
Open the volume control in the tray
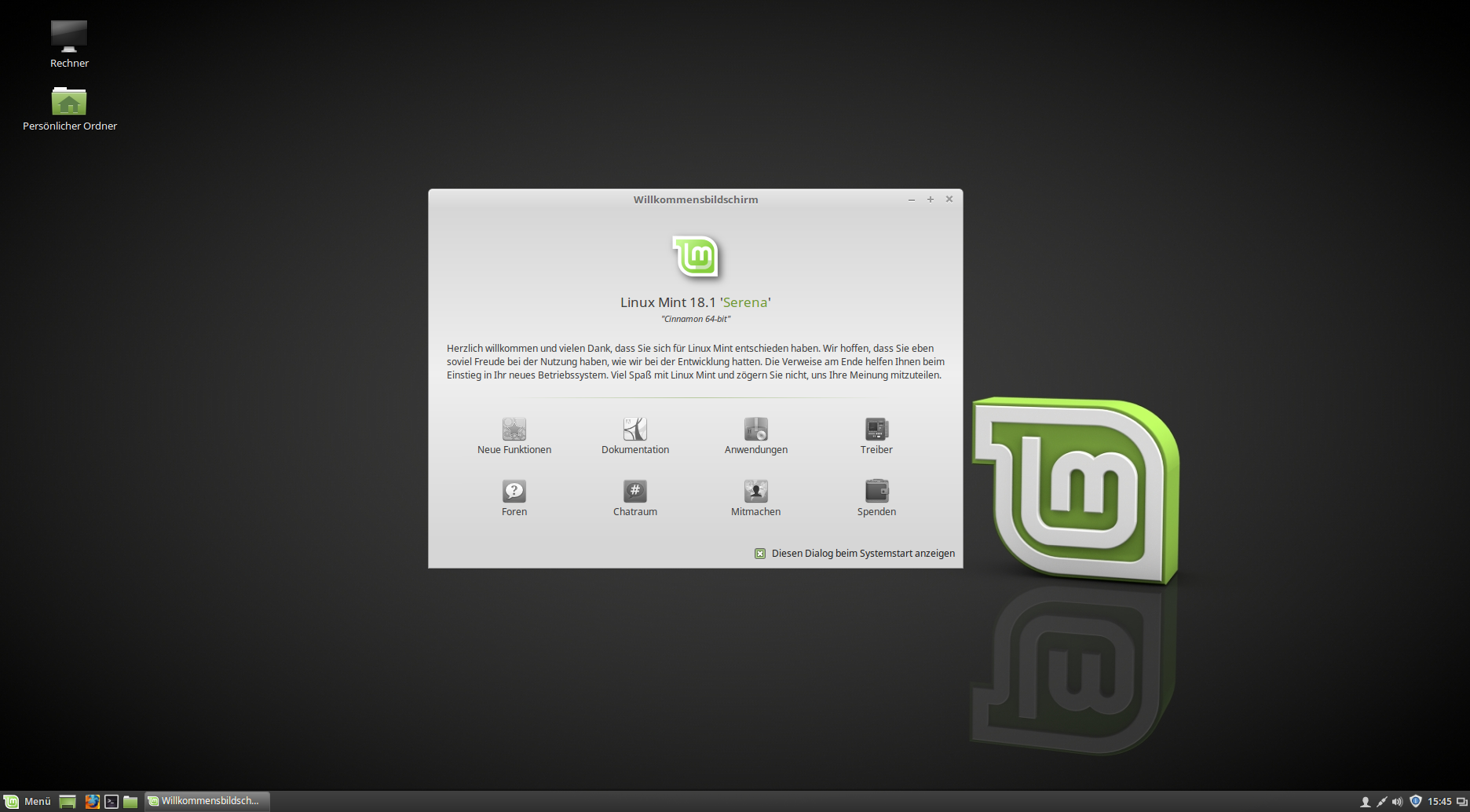point(1397,802)
